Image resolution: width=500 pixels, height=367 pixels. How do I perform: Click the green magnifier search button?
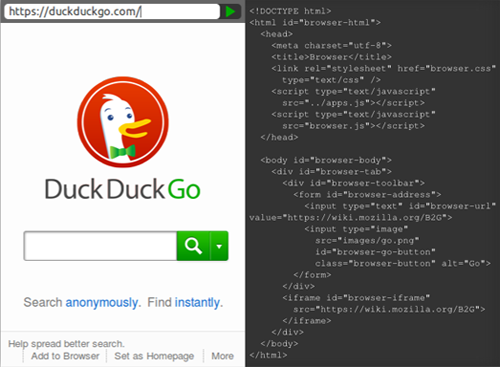[x=193, y=246]
